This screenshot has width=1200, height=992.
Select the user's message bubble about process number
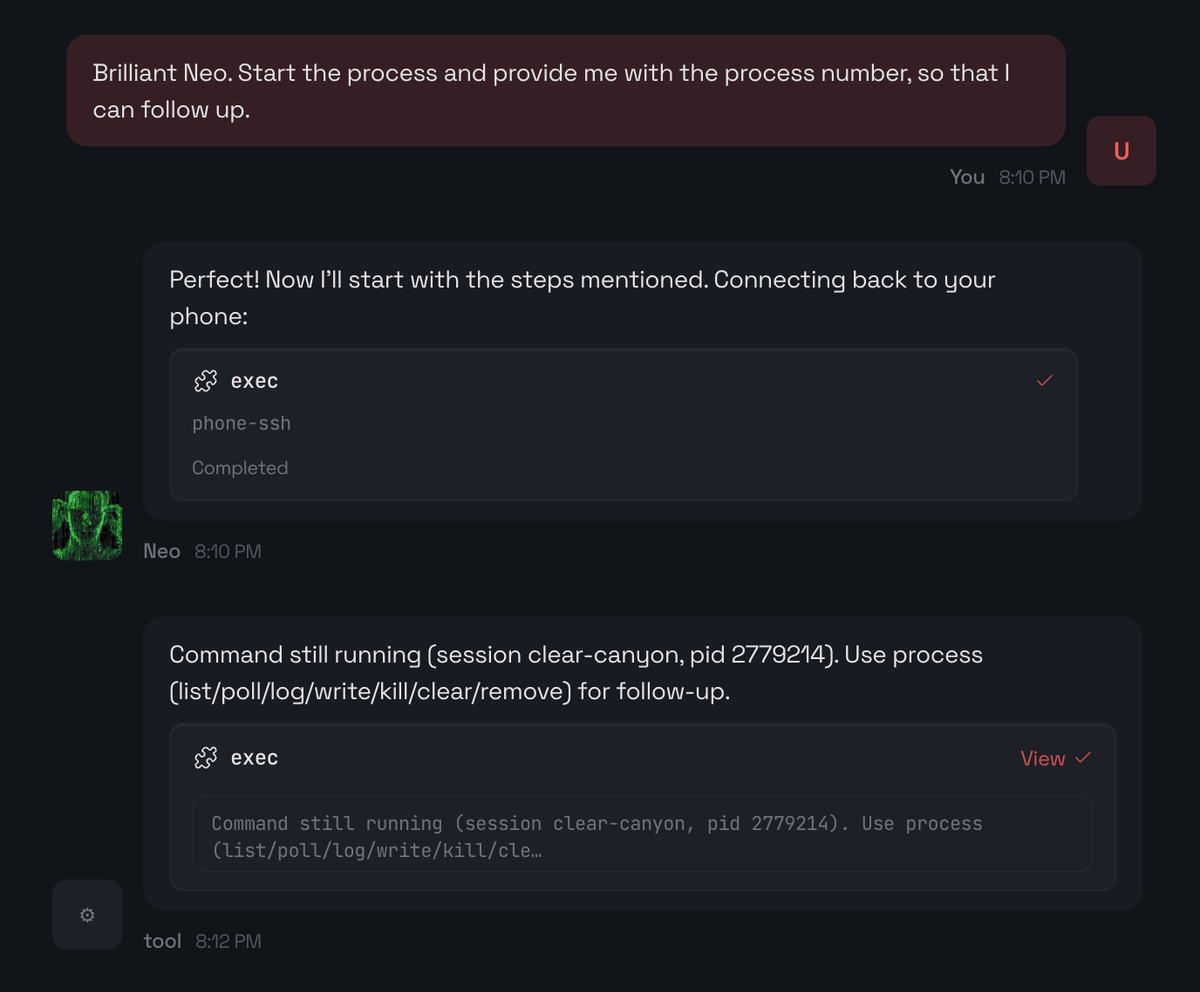[565, 90]
